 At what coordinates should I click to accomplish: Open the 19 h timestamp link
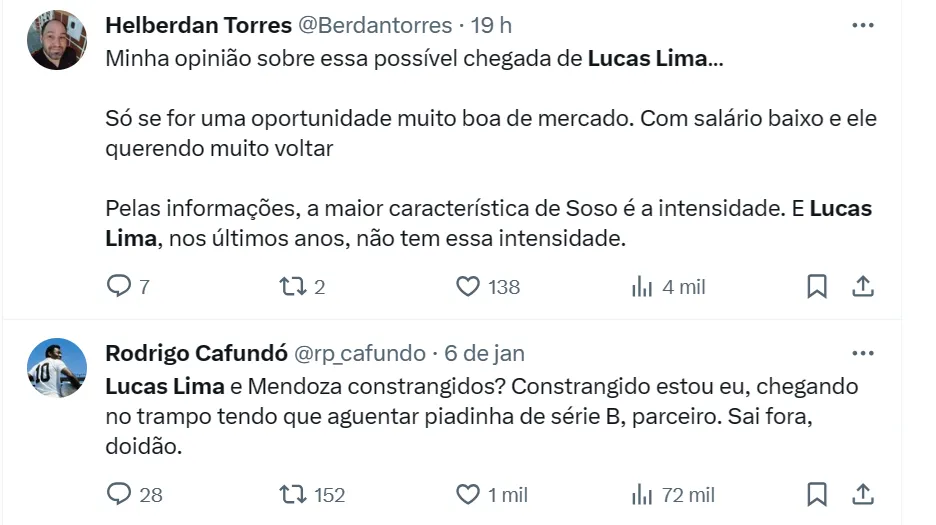pos(491,25)
